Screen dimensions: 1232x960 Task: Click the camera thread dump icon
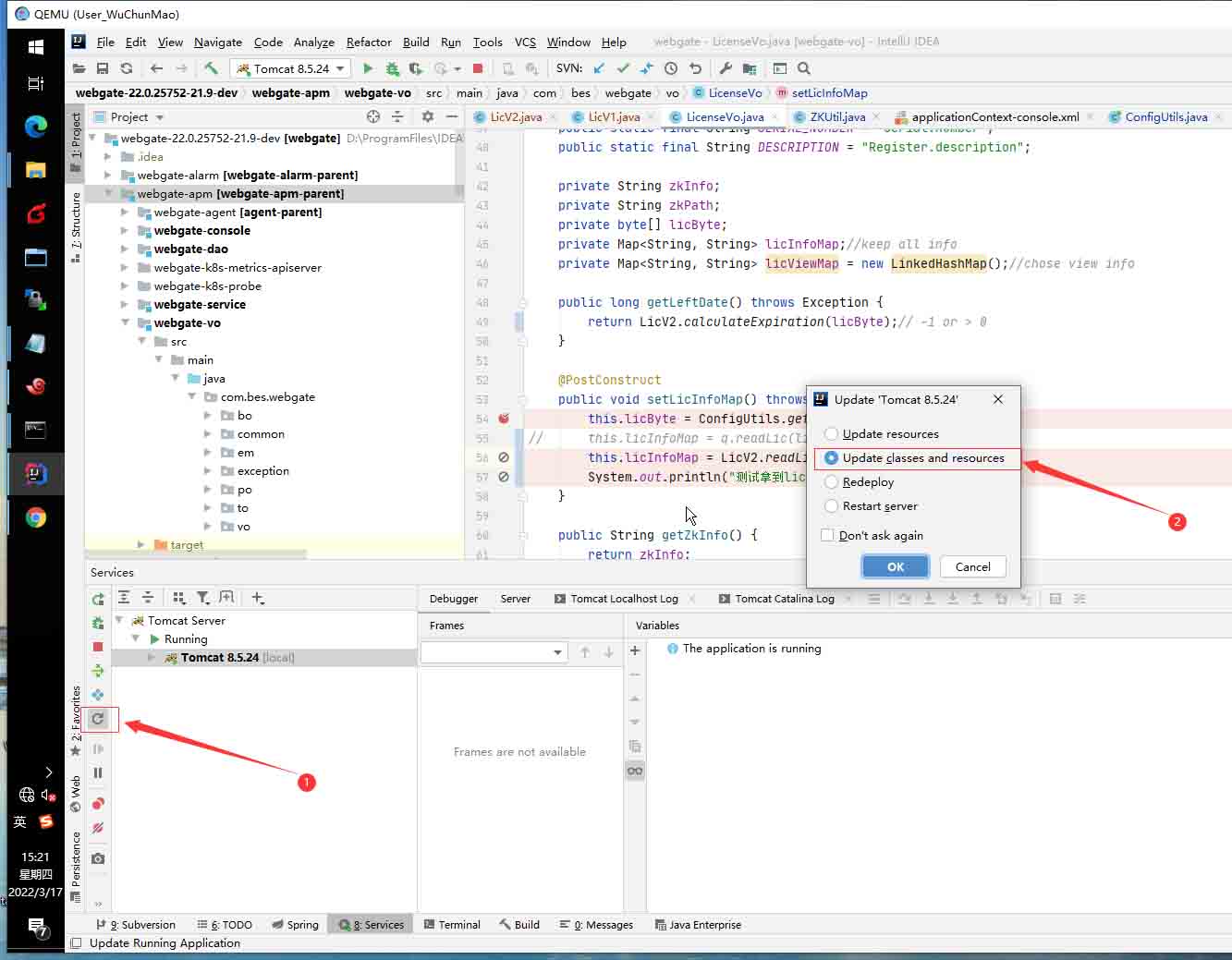[98, 859]
